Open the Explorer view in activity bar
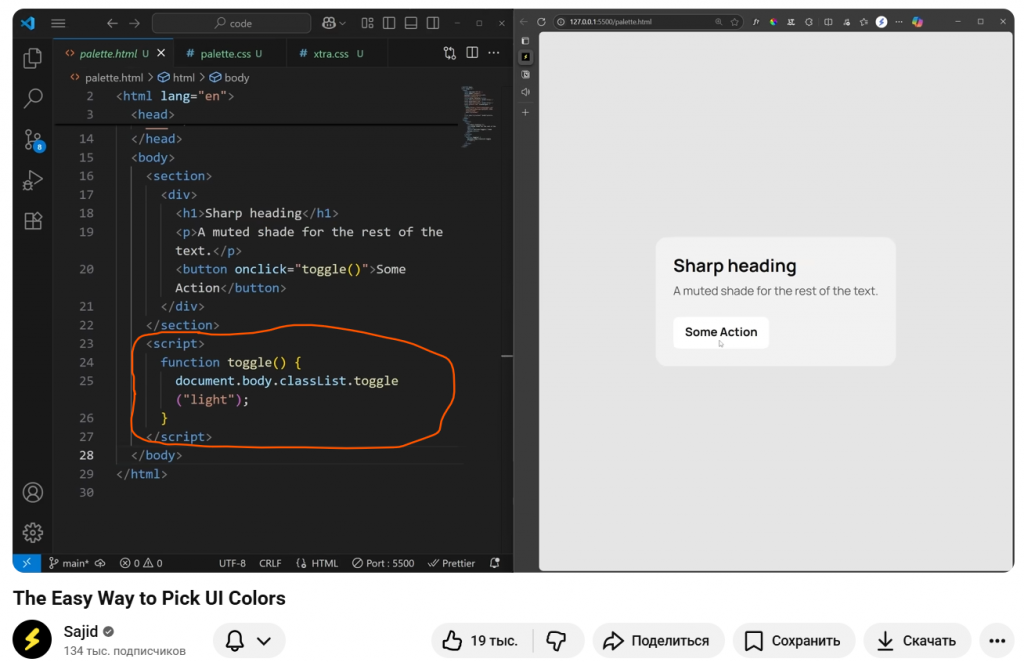The width and height of the screenshot is (1024, 662). pos(33,58)
